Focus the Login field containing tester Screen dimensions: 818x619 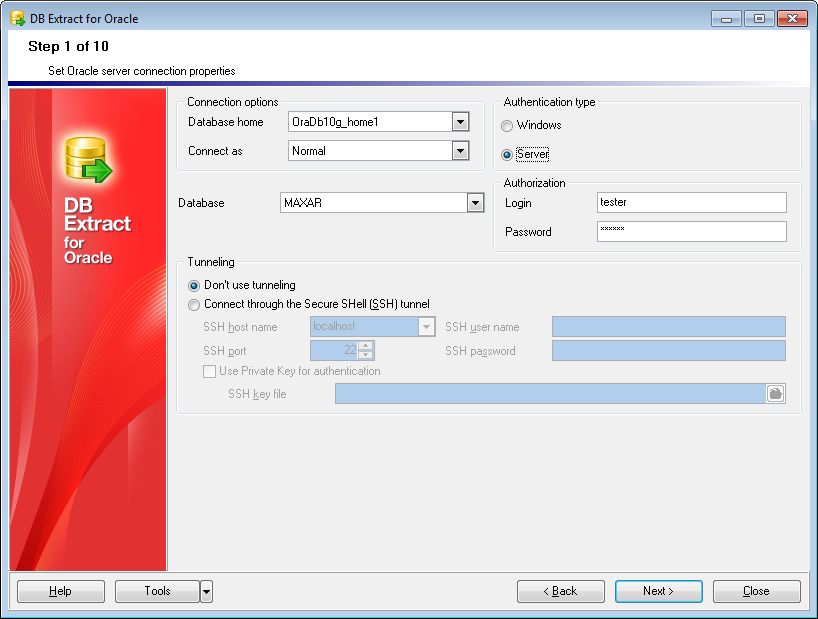692,202
